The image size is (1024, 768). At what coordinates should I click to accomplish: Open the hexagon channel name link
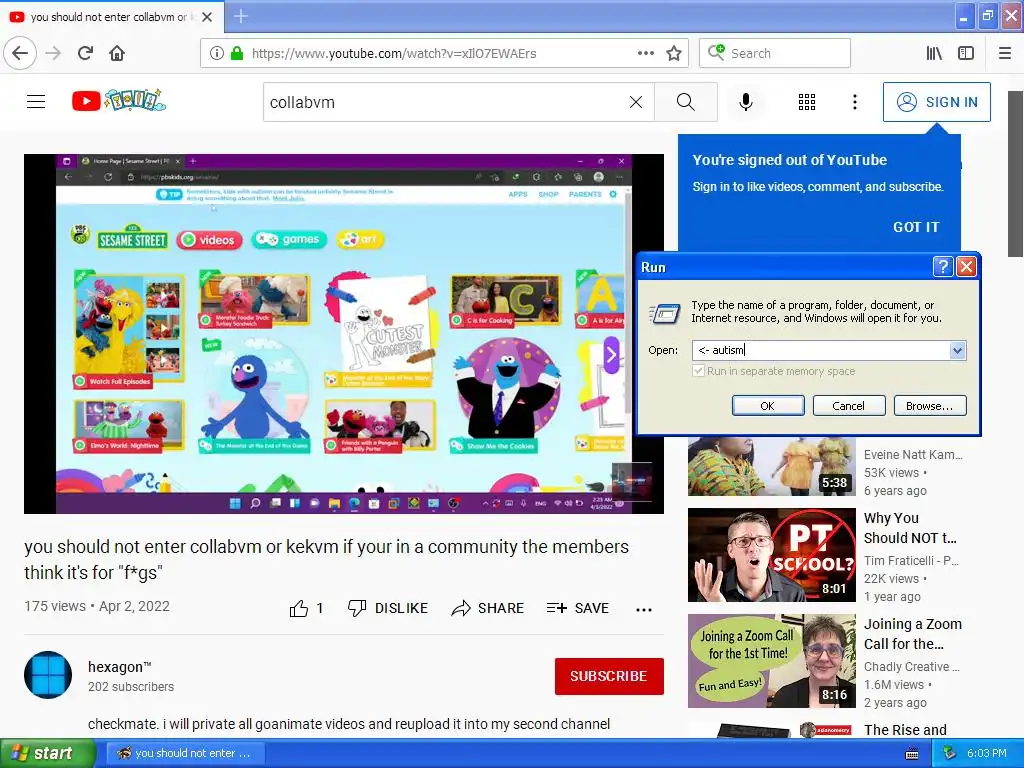tap(120, 667)
